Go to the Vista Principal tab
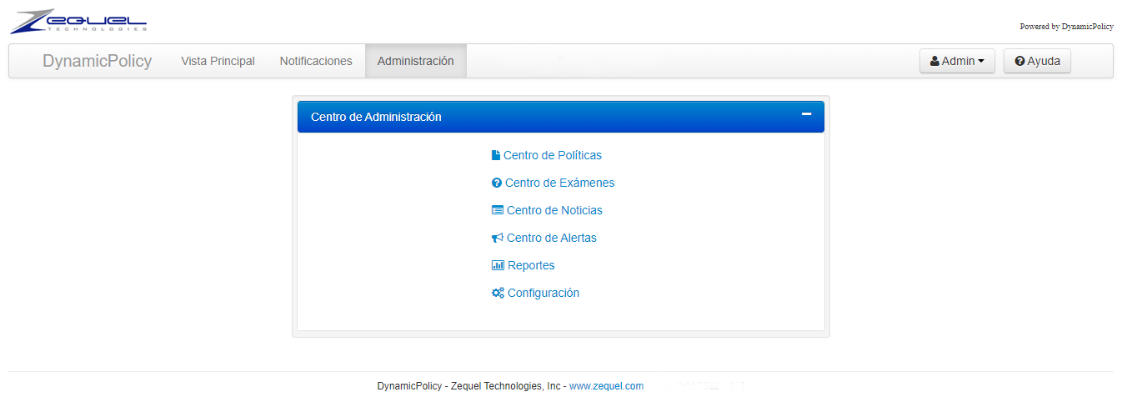The height and width of the screenshot is (407, 1122). (x=217, y=61)
